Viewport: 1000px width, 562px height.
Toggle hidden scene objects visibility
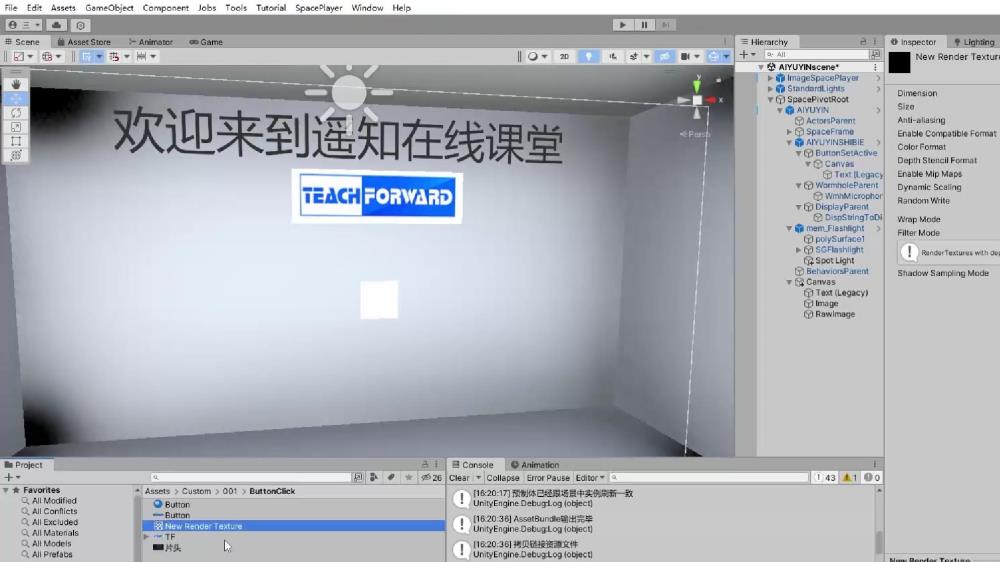click(664, 56)
